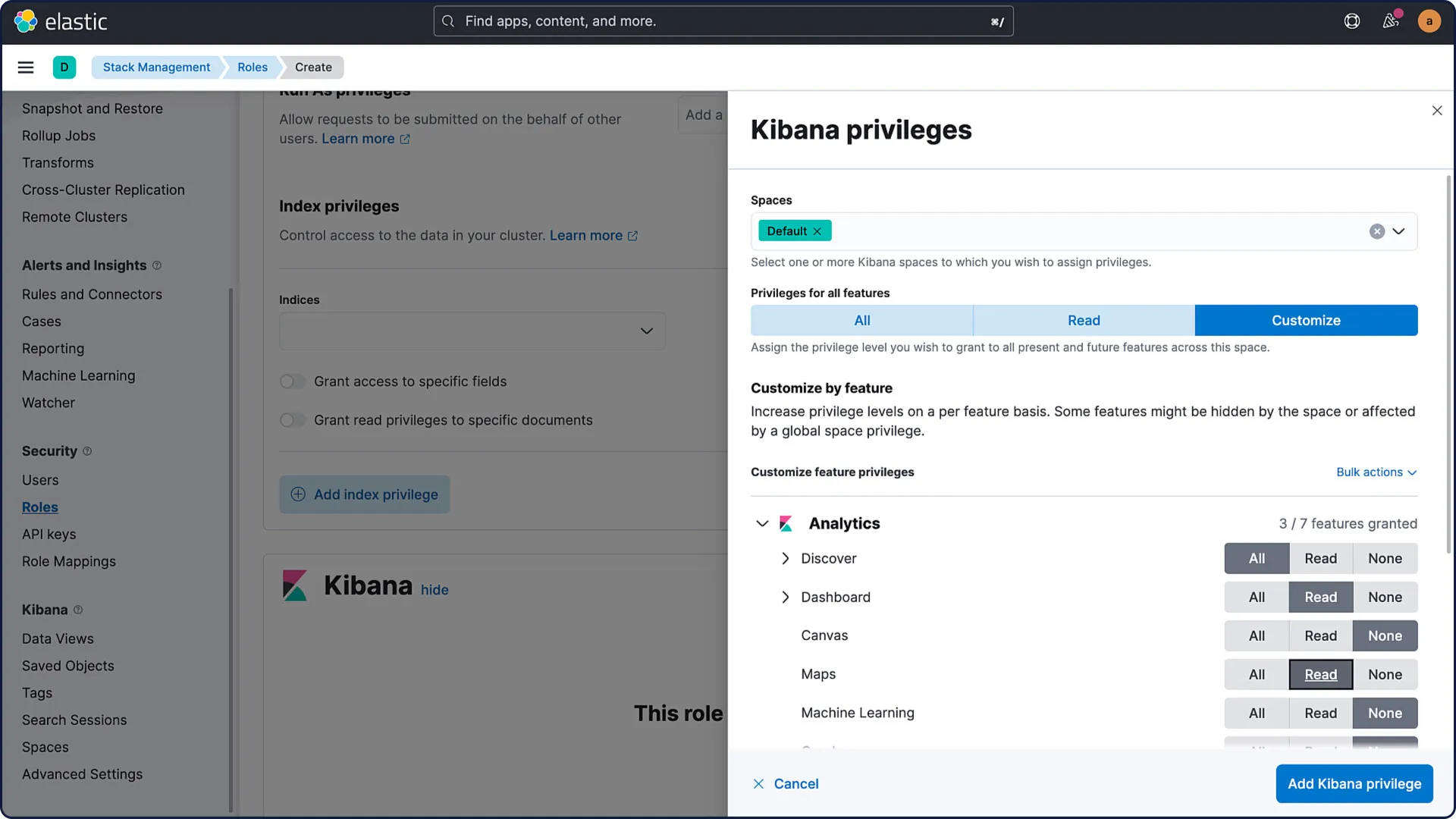This screenshot has height=819, width=1456.
Task: Clear all selected spaces
Action: coord(1377,231)
